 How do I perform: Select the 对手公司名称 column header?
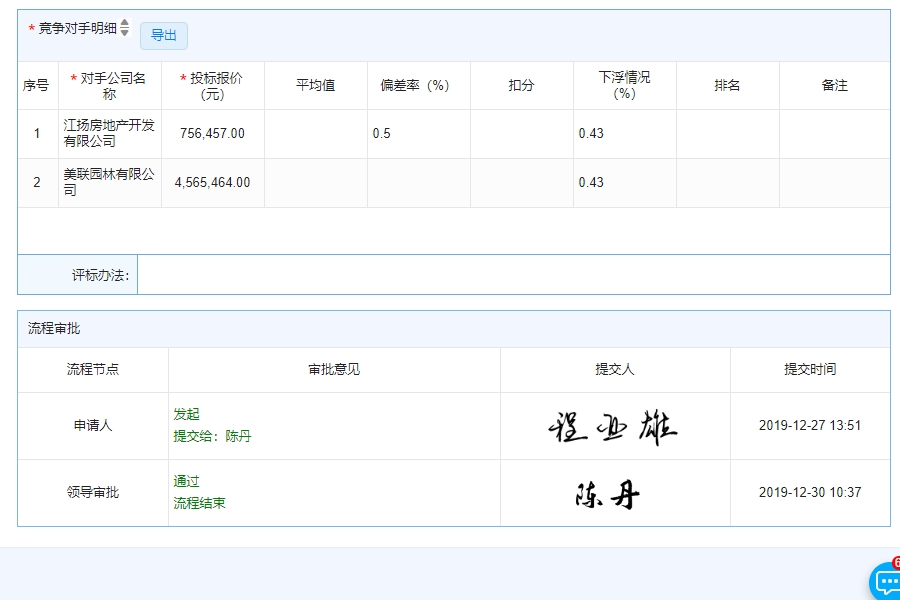pos(109,86)
